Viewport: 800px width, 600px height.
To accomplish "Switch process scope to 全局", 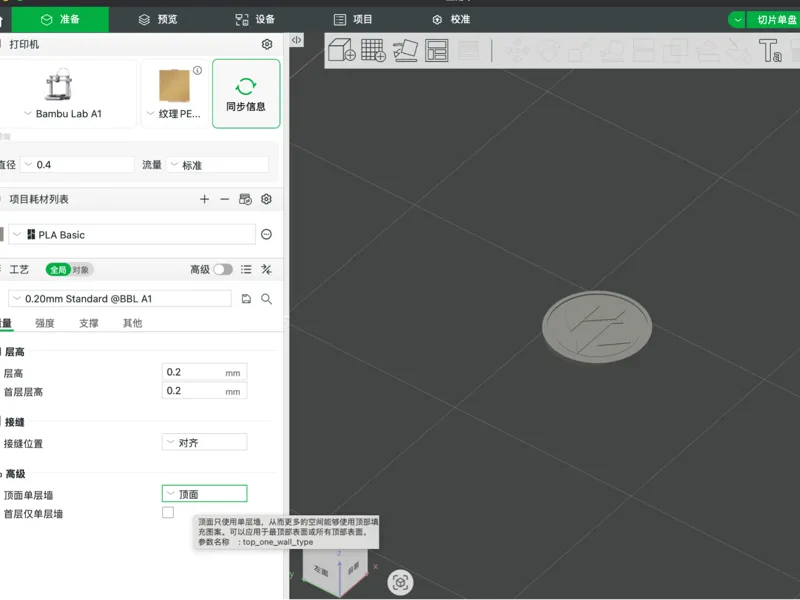I will 58,270.
